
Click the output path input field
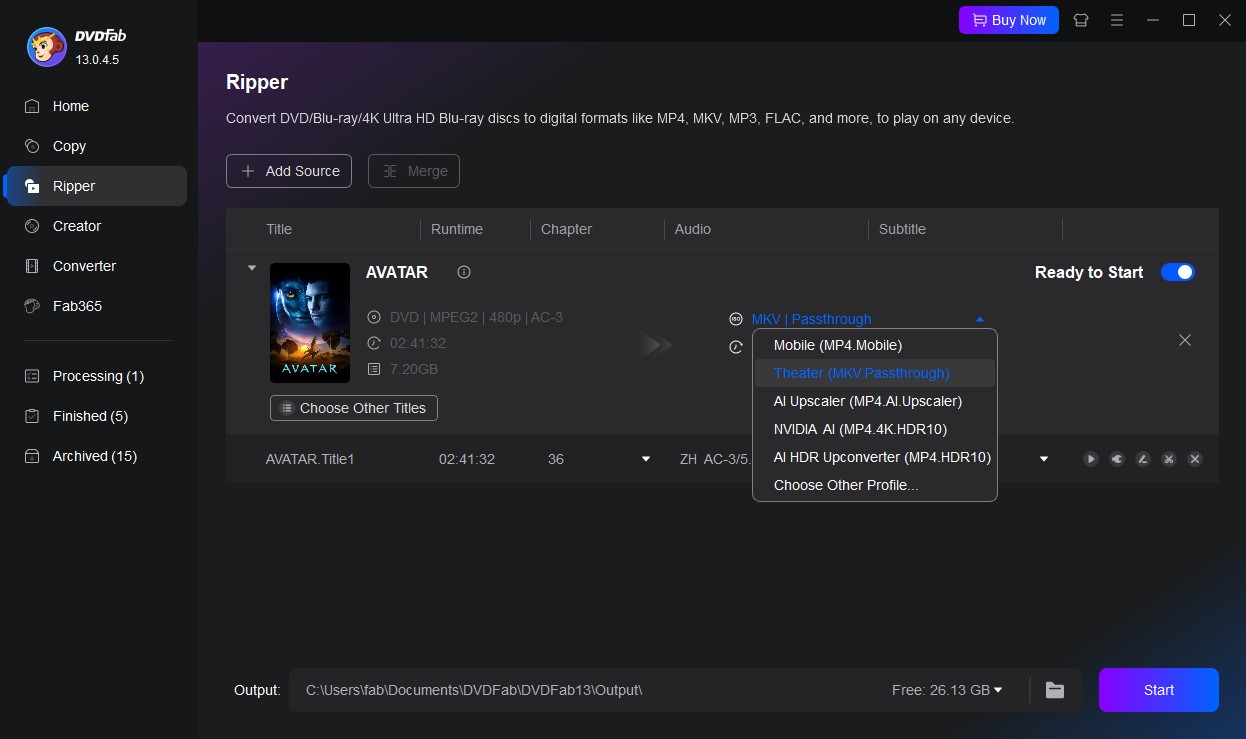[x=600, y=689]
